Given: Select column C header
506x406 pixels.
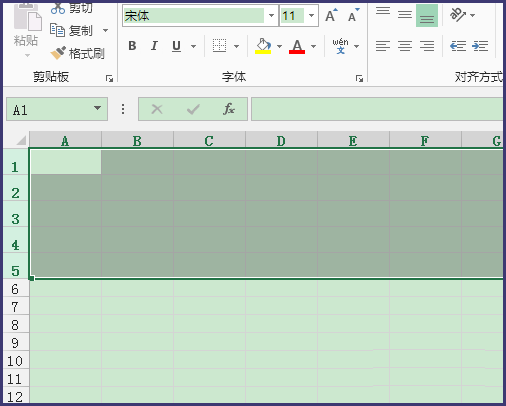Looking at the screenshot, I should [209, 140].
